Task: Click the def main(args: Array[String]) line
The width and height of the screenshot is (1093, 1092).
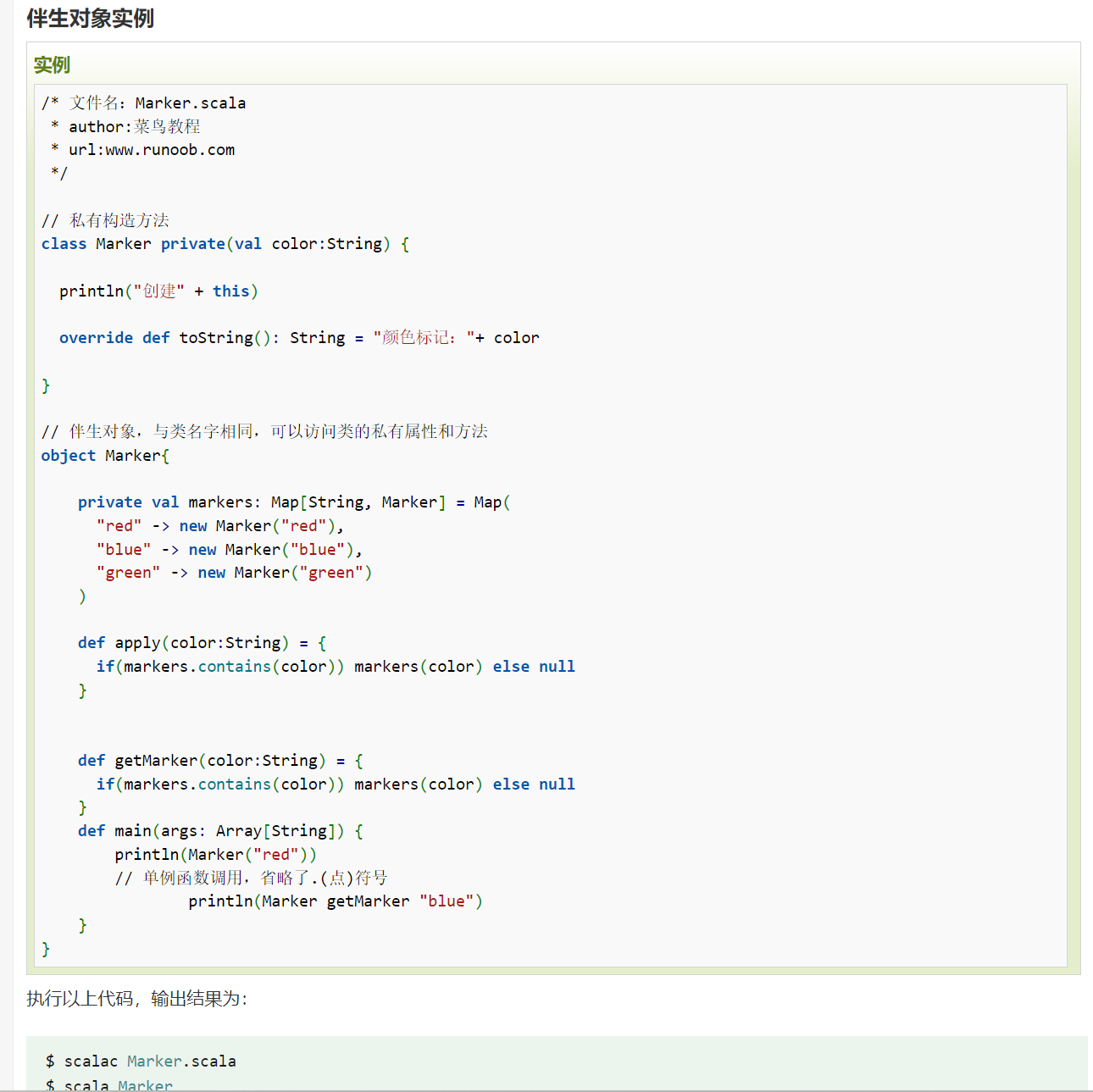Action: (x=220, y=831)
